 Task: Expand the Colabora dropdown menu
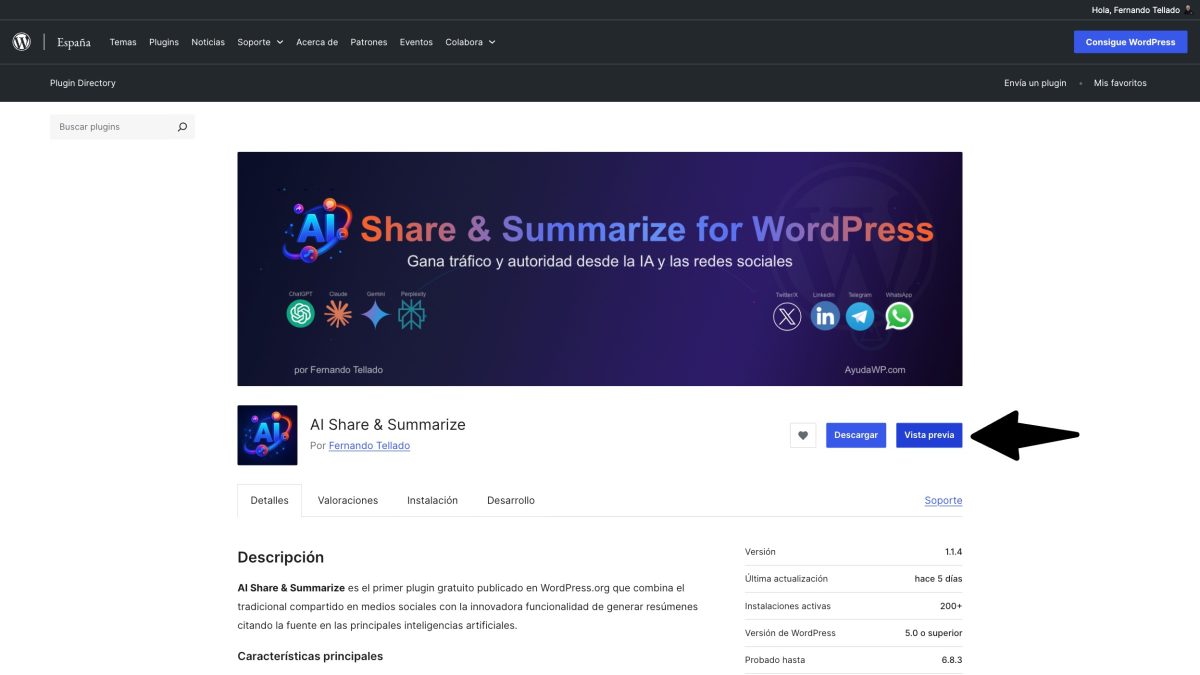(x=465, y=42)
